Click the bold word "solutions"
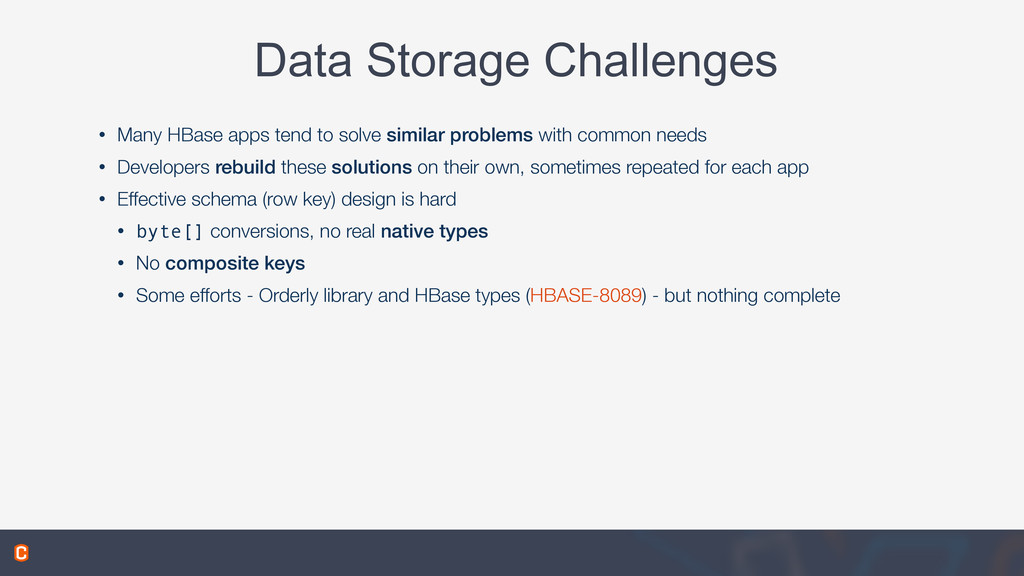The image size is (1024, 576). [x=372, y=167]
